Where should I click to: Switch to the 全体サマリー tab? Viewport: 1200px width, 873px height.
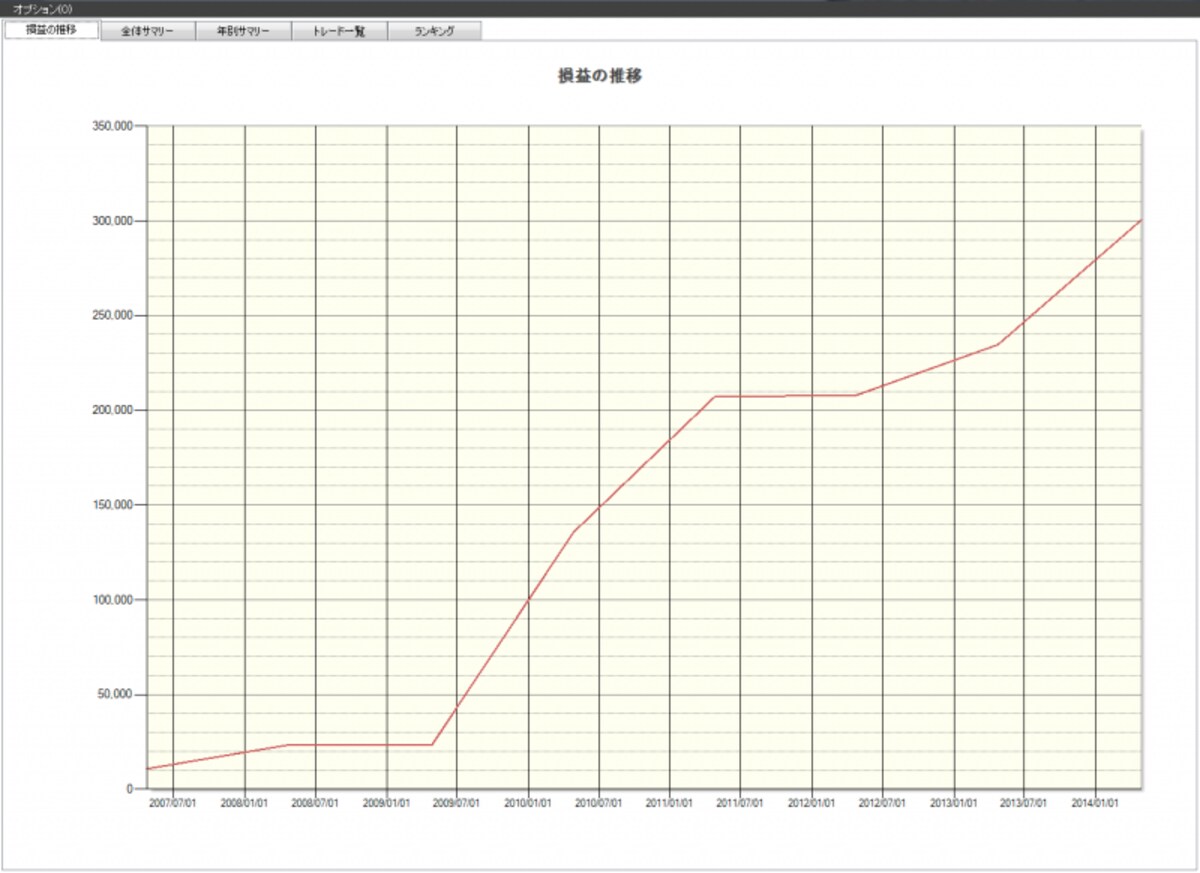click(x=147, y=31)
